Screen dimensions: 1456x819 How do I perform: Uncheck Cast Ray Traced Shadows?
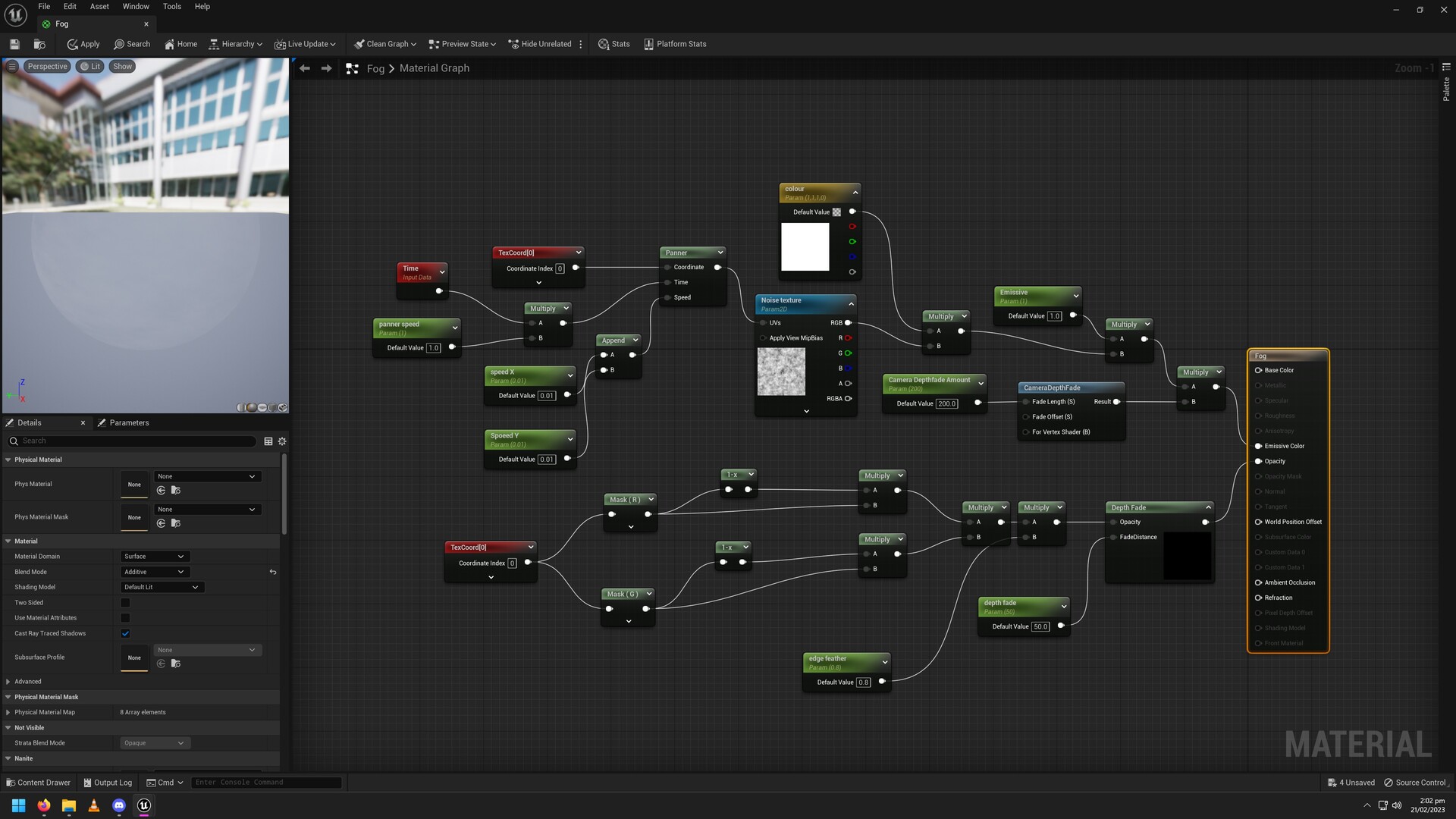(x=125, y=633)
